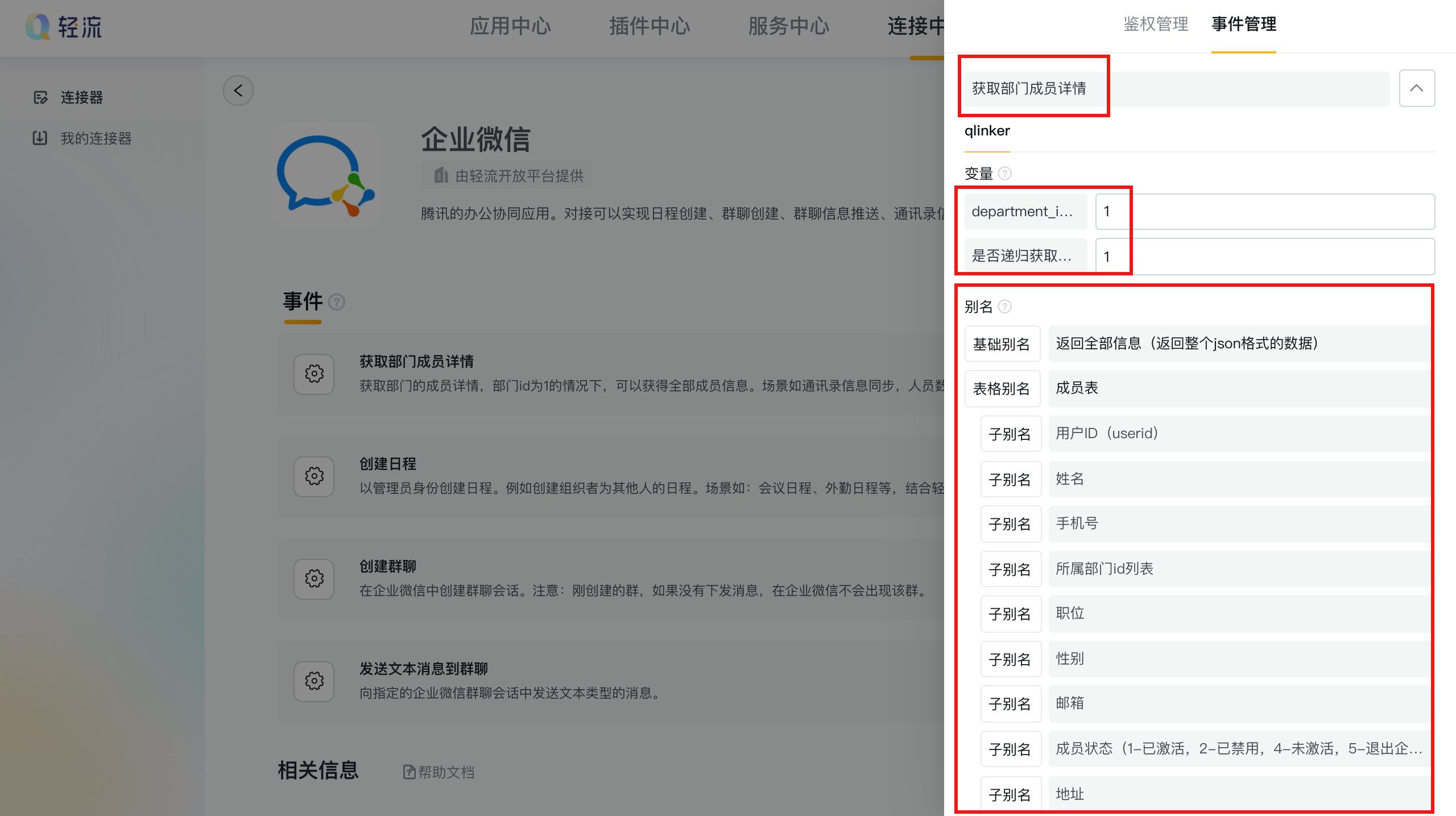Image resolution: width=1456 pixels, height=816 pixels.
Task: Open the 帮助文档 link
Action: 439,772
